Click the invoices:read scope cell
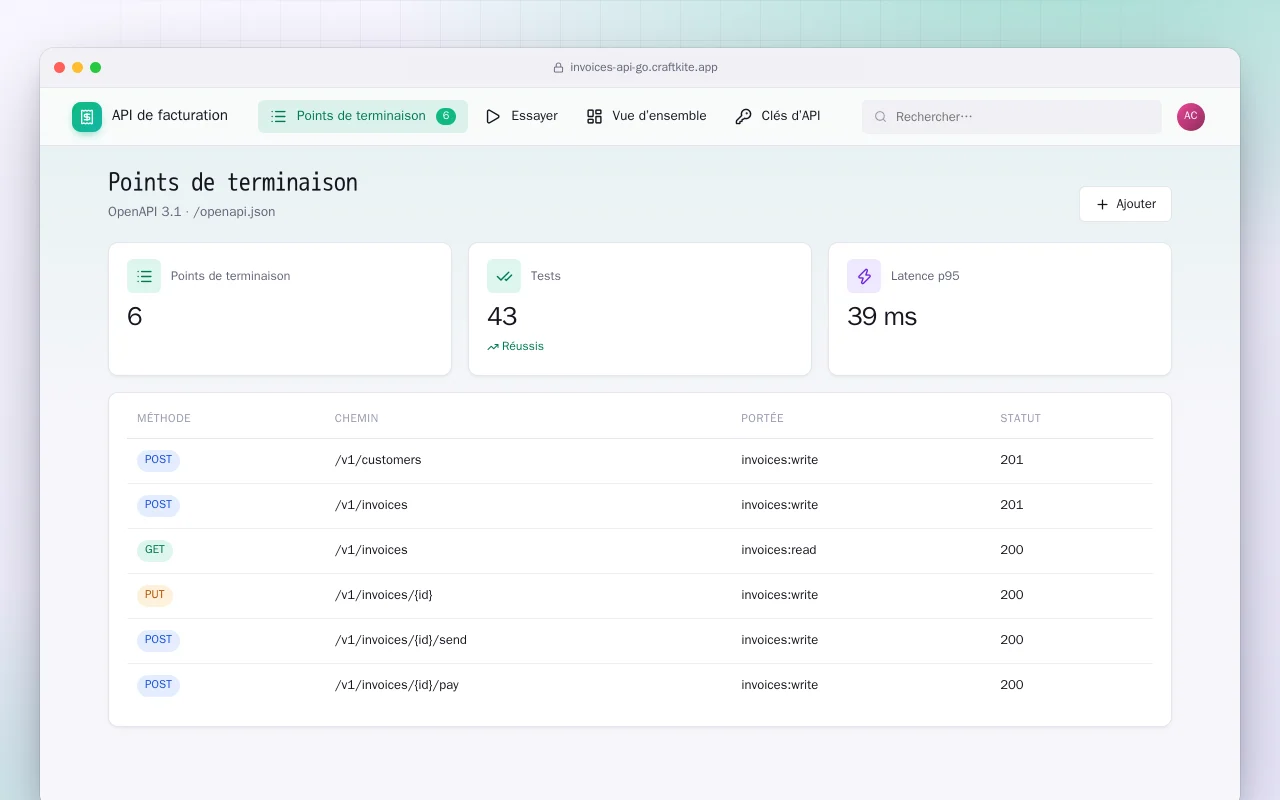This screenshot has width=1280, height=800. pyautogui.click(x=779, y=550)
